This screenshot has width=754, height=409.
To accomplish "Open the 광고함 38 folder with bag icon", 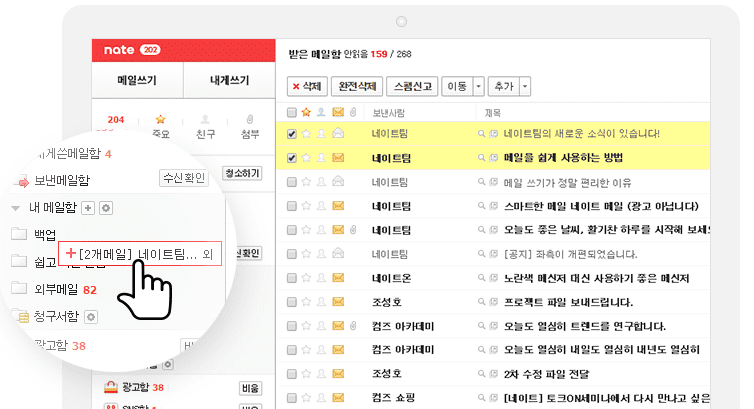I will 142,387.
